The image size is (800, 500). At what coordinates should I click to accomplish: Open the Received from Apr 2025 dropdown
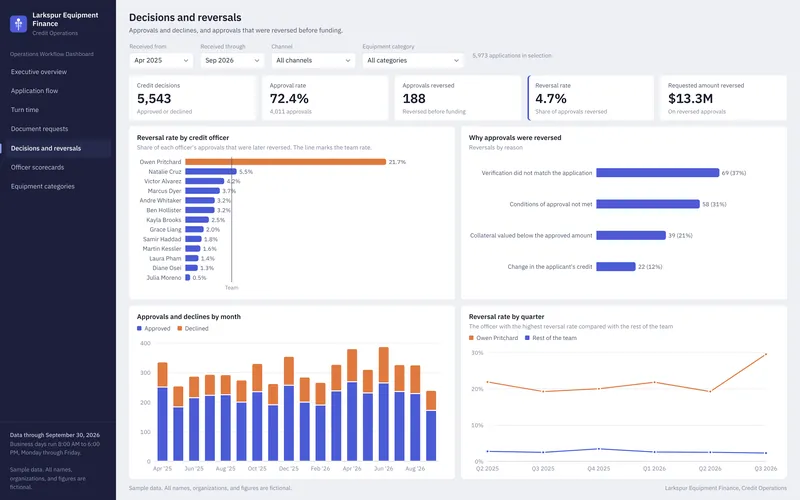click(161, 60)
